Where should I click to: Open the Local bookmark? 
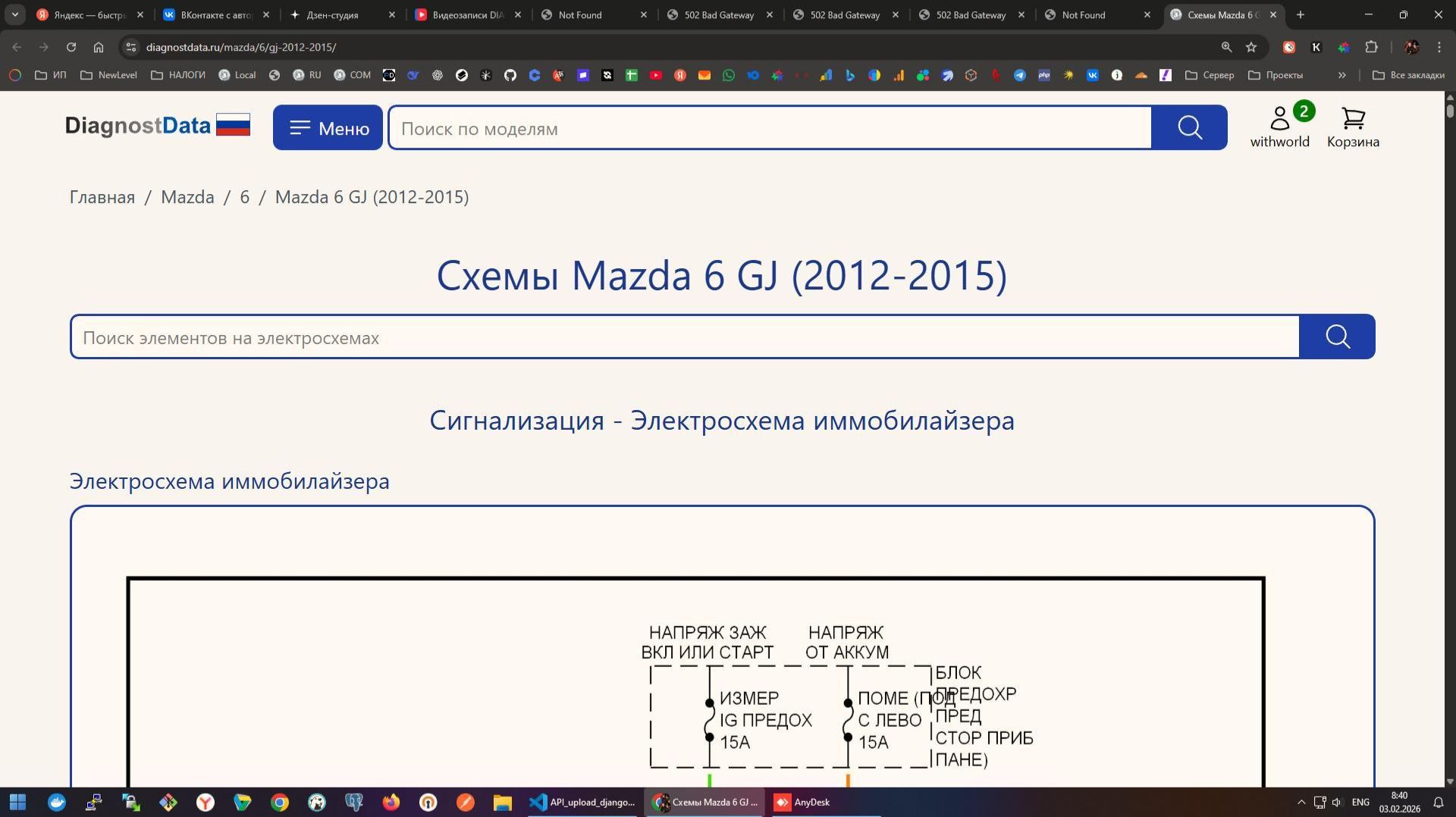pos(237,75)
